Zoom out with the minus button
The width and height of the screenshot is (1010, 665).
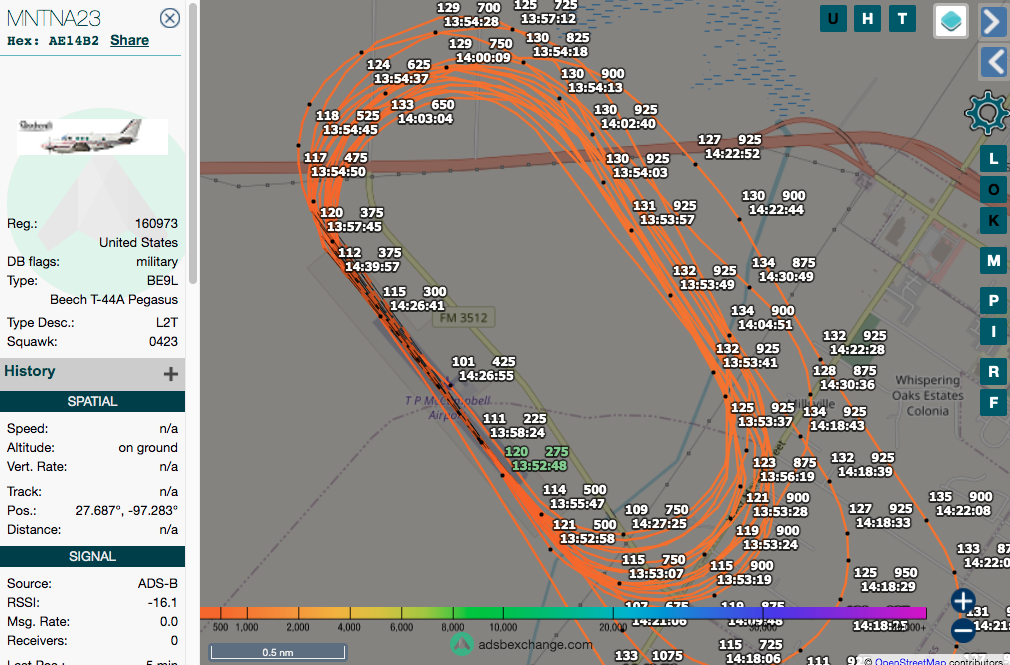pyautogui.click(x=964, y=630)
